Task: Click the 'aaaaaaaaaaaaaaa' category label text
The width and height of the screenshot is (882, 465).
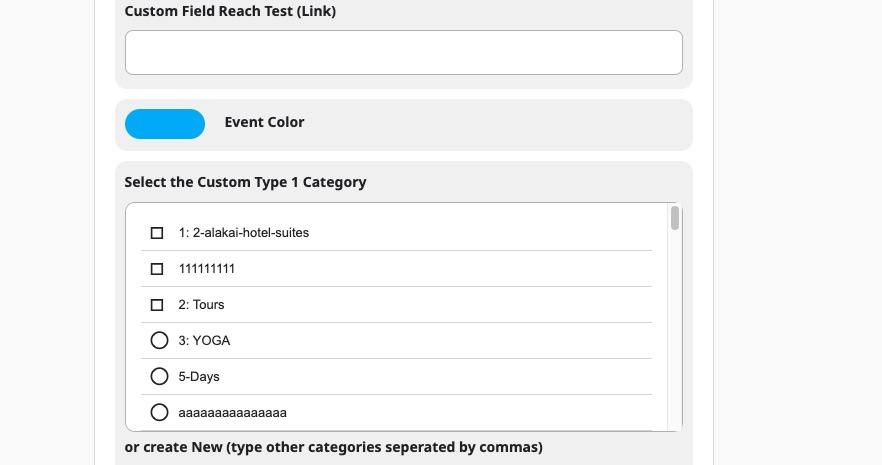Action: (232, 413)
